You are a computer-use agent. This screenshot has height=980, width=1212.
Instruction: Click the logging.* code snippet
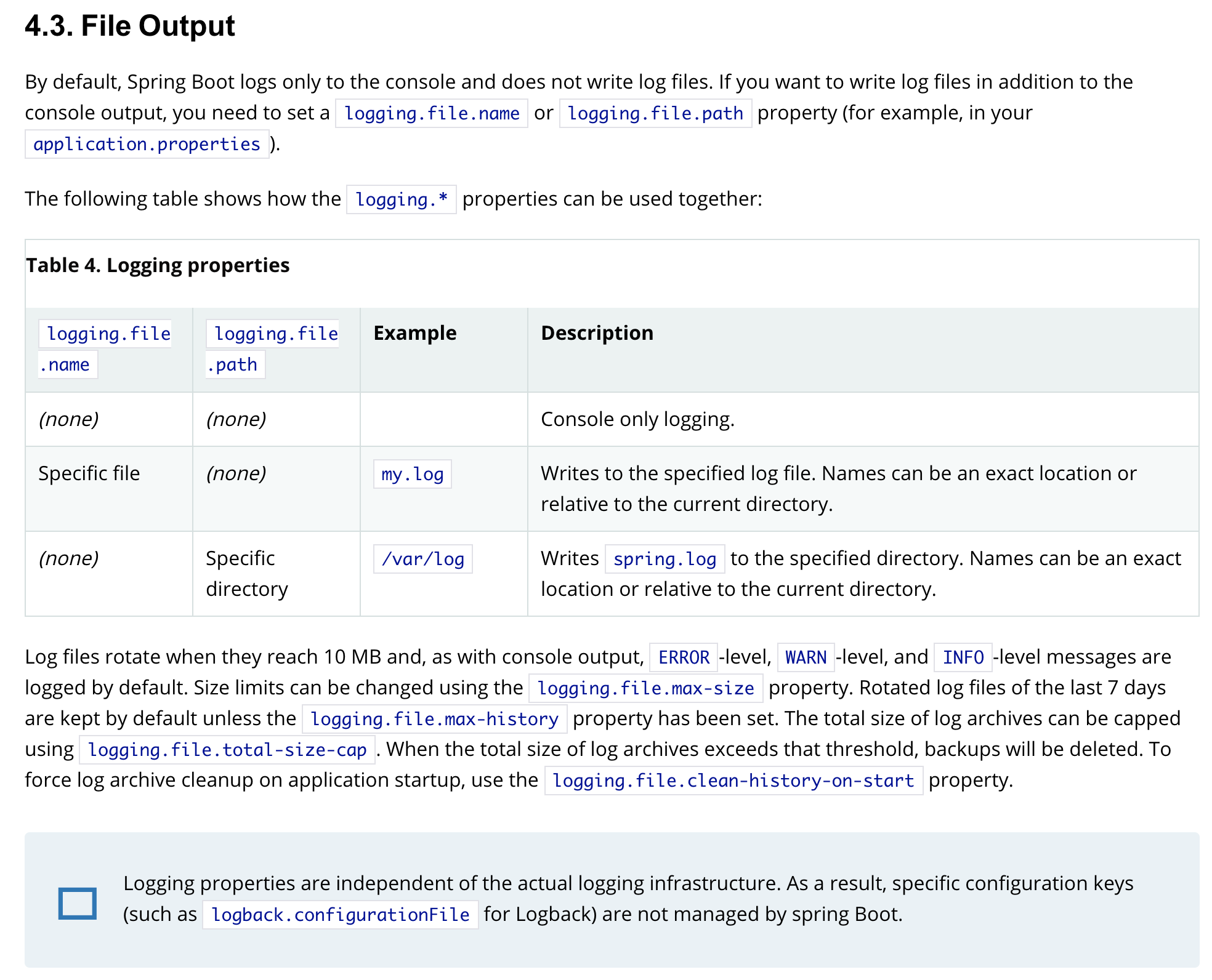pos(401,199)
